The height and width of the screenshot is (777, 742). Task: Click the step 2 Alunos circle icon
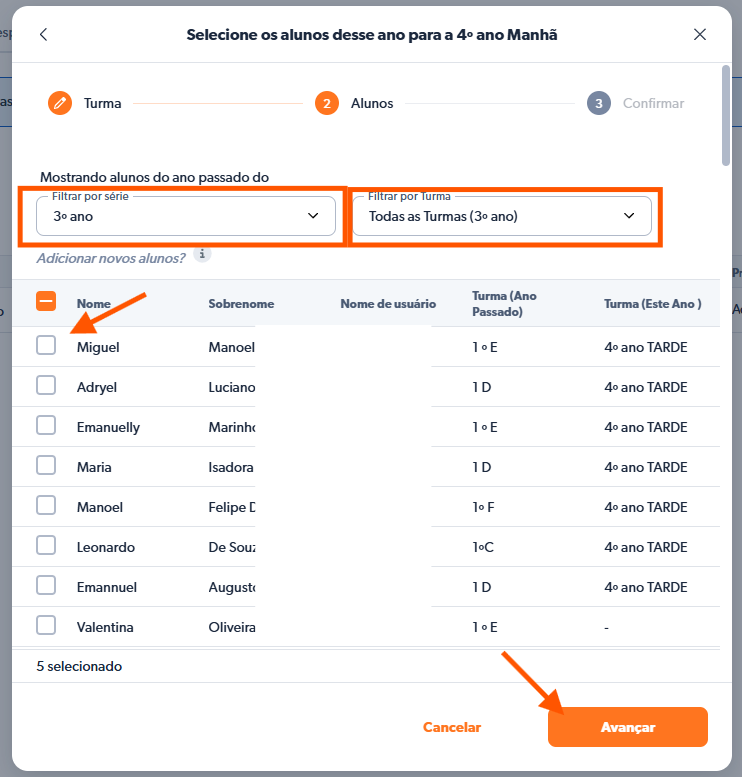[x=326, y=103]
